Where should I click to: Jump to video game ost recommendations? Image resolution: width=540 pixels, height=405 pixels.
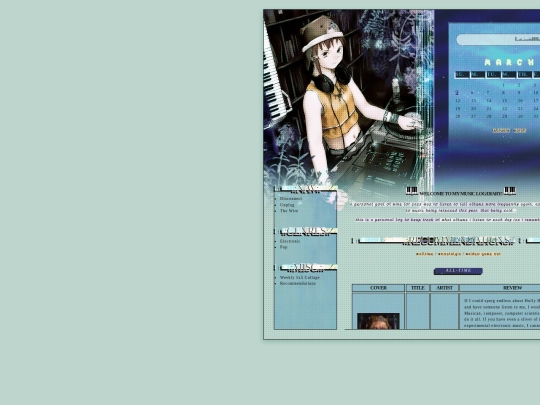483,254
